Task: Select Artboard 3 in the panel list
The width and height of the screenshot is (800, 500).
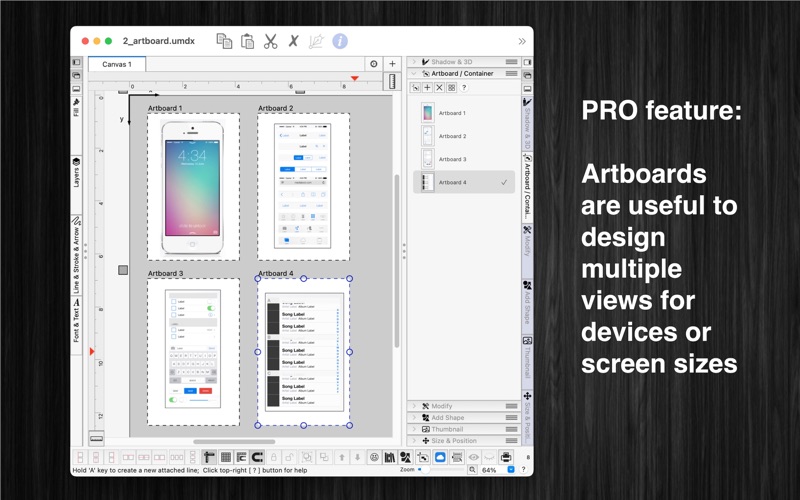Action: point(464,159)
